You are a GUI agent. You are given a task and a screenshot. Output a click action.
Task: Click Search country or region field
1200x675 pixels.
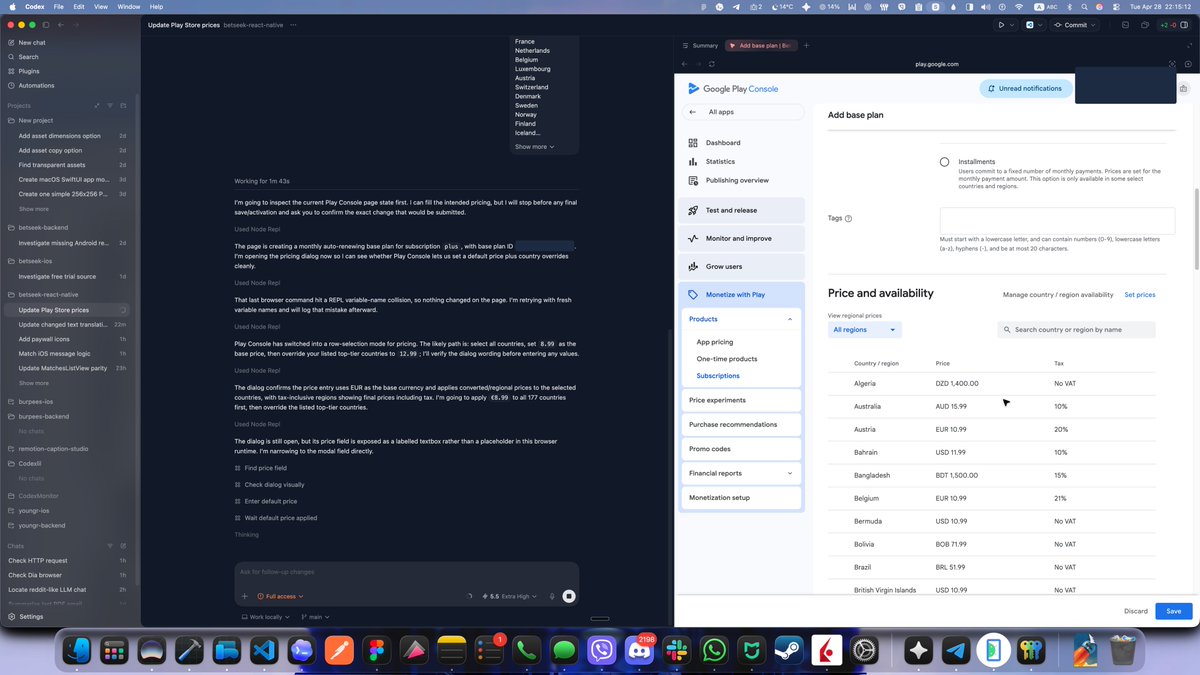1076,329
